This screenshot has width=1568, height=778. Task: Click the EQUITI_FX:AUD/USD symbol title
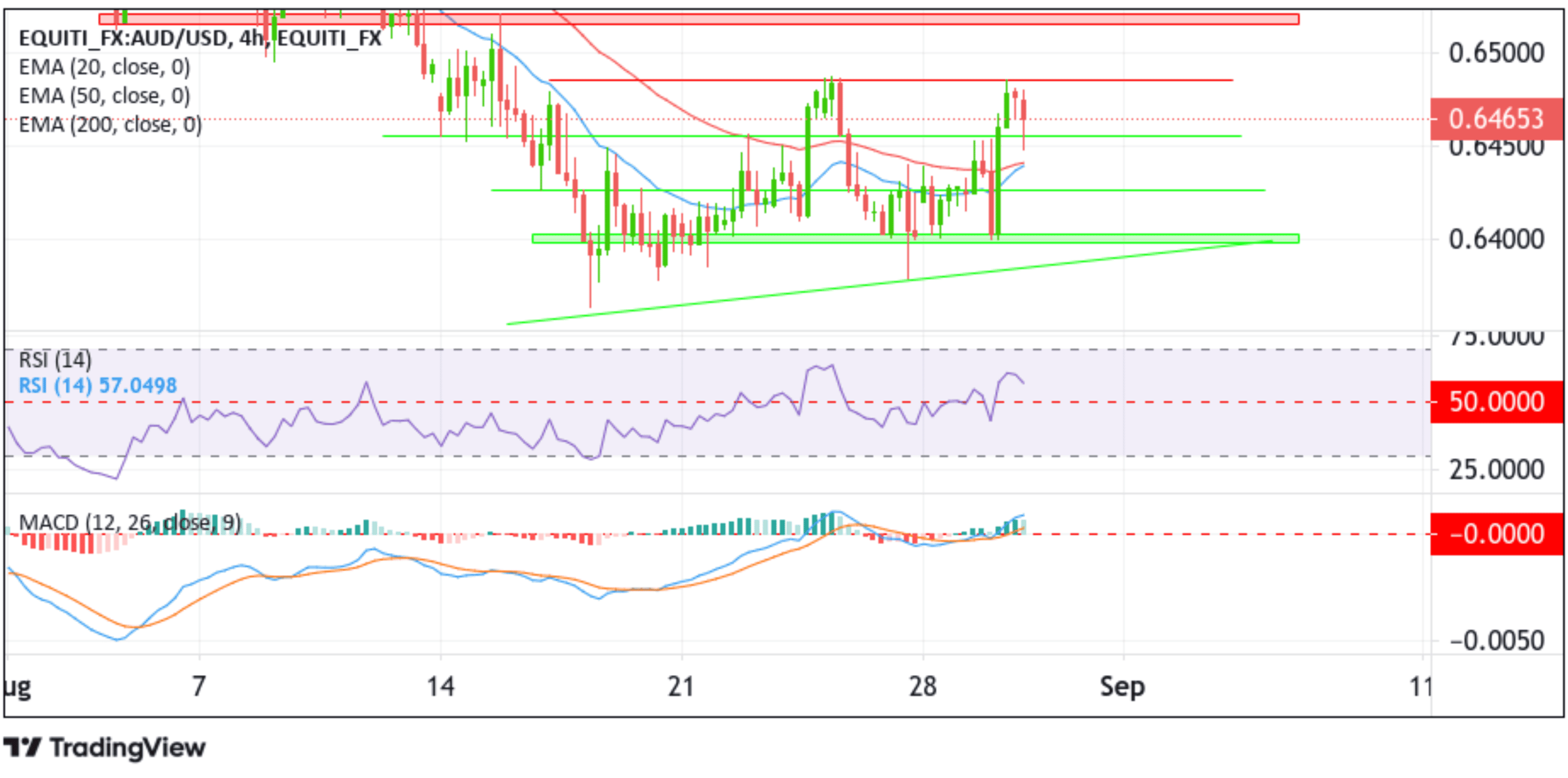tap(200, 38)
